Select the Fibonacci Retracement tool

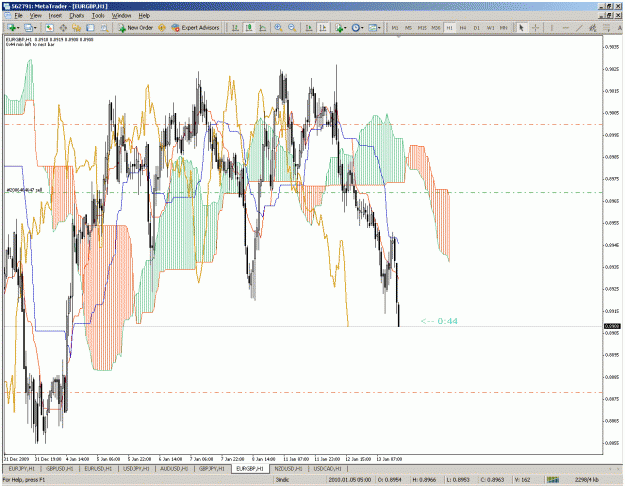tap(606, 28)
